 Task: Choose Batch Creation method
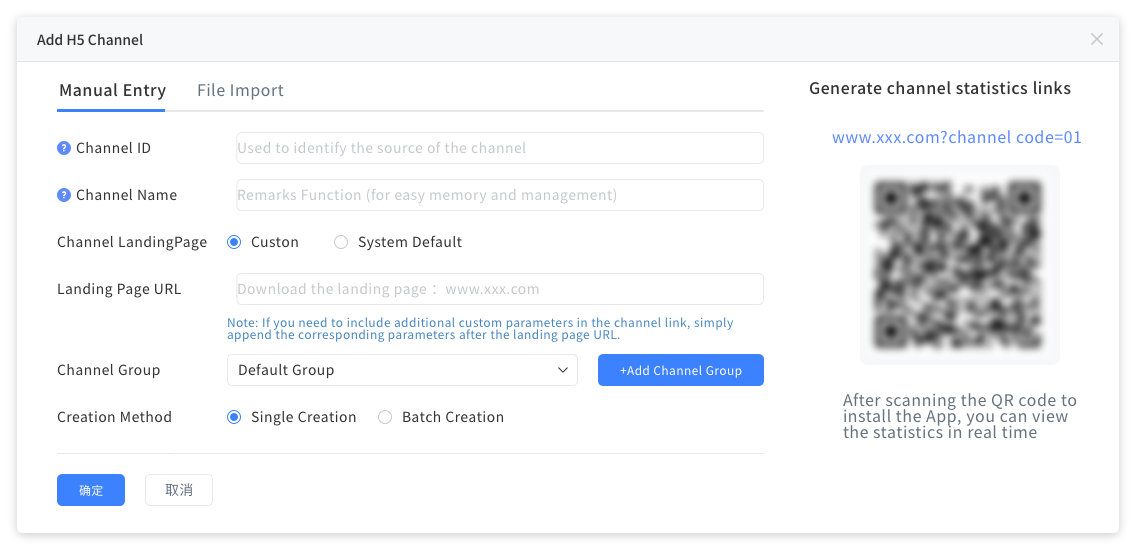click(385, 417)
